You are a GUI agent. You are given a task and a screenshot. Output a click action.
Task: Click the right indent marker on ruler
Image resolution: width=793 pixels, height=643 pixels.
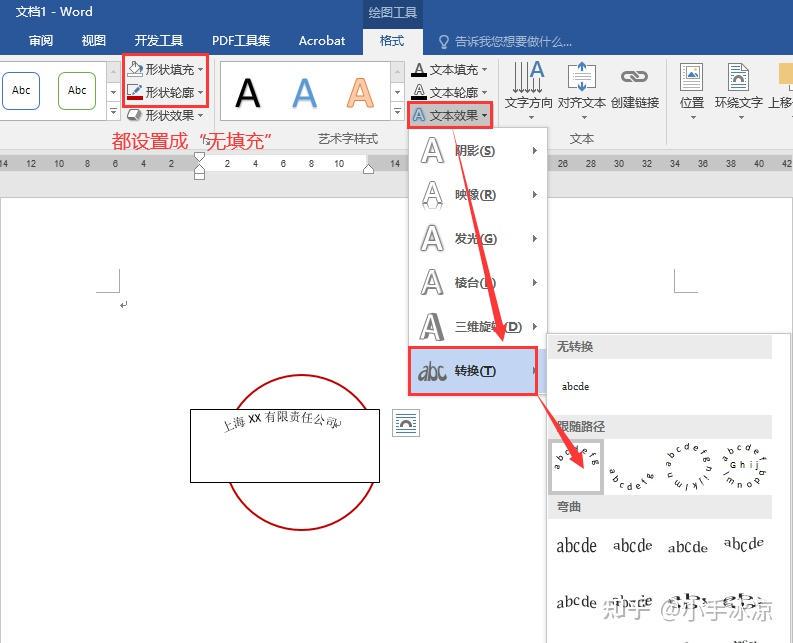(369, 169)
